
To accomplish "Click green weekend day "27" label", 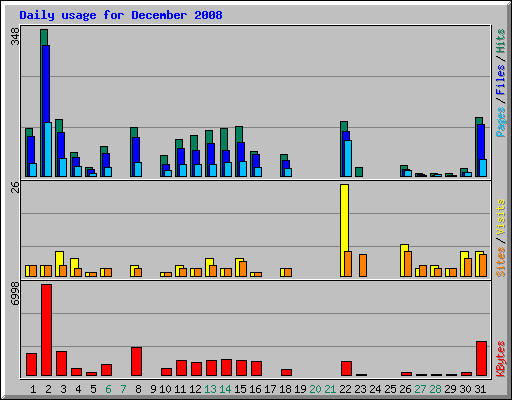I will [420, 389].
